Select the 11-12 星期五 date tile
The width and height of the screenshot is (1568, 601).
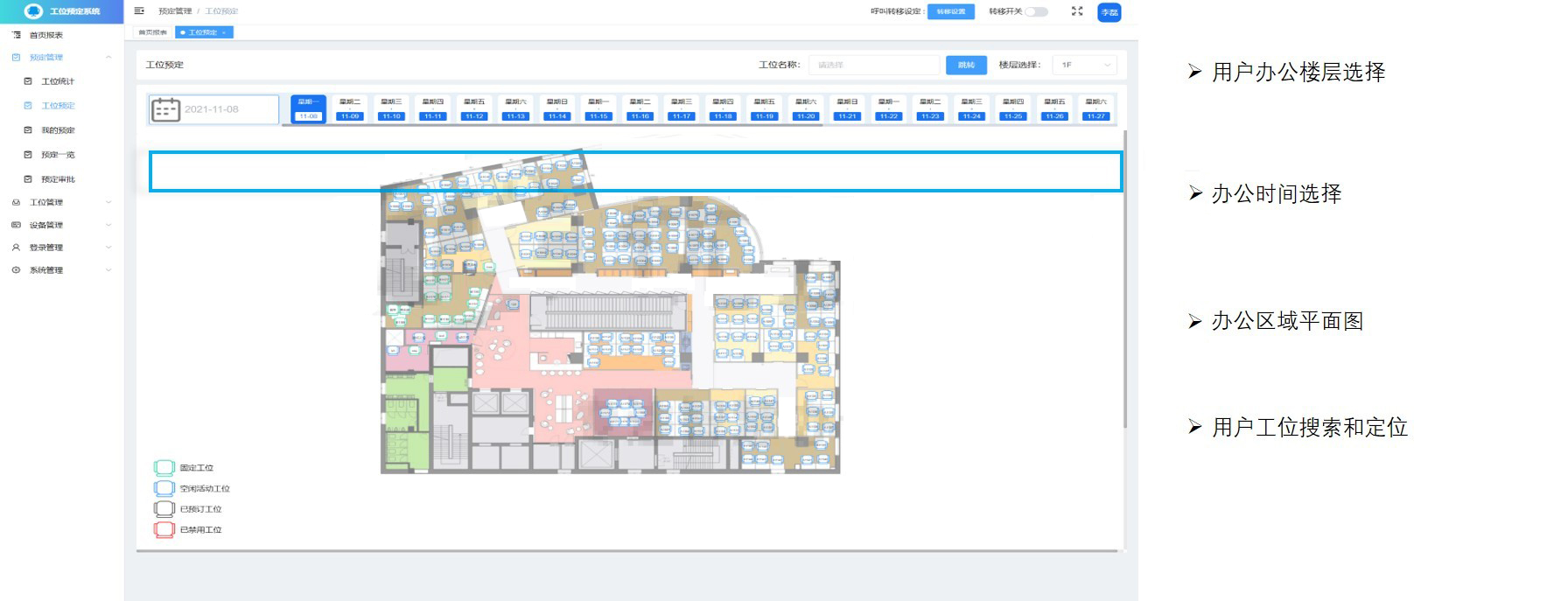[x=474, y=108]
